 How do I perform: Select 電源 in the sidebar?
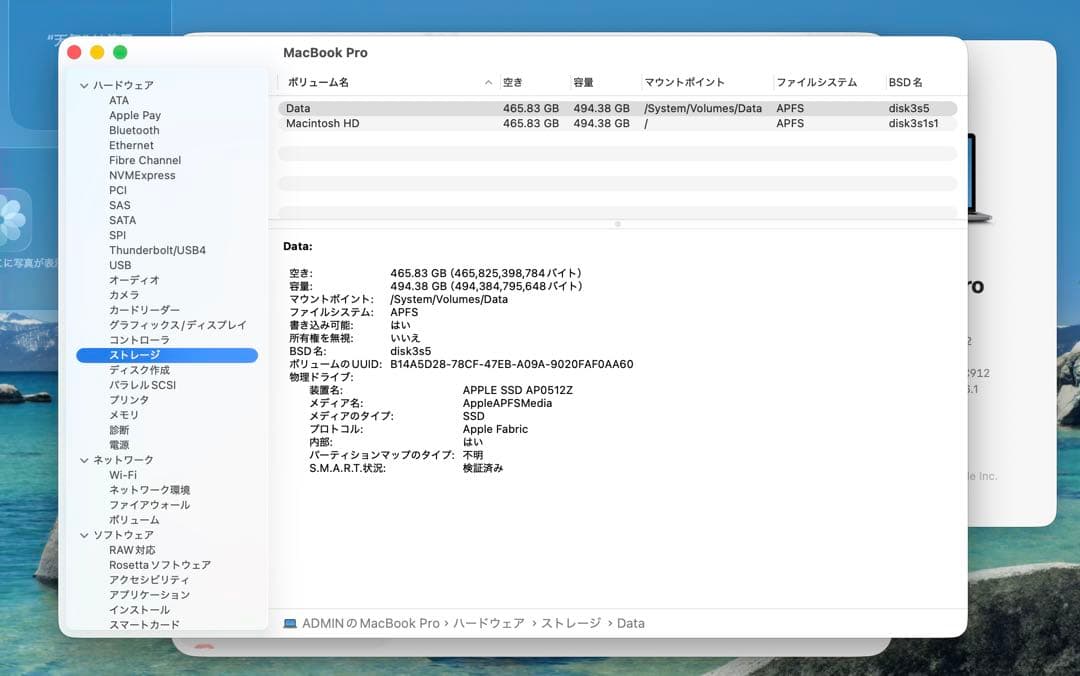click(x=119, y=445)
